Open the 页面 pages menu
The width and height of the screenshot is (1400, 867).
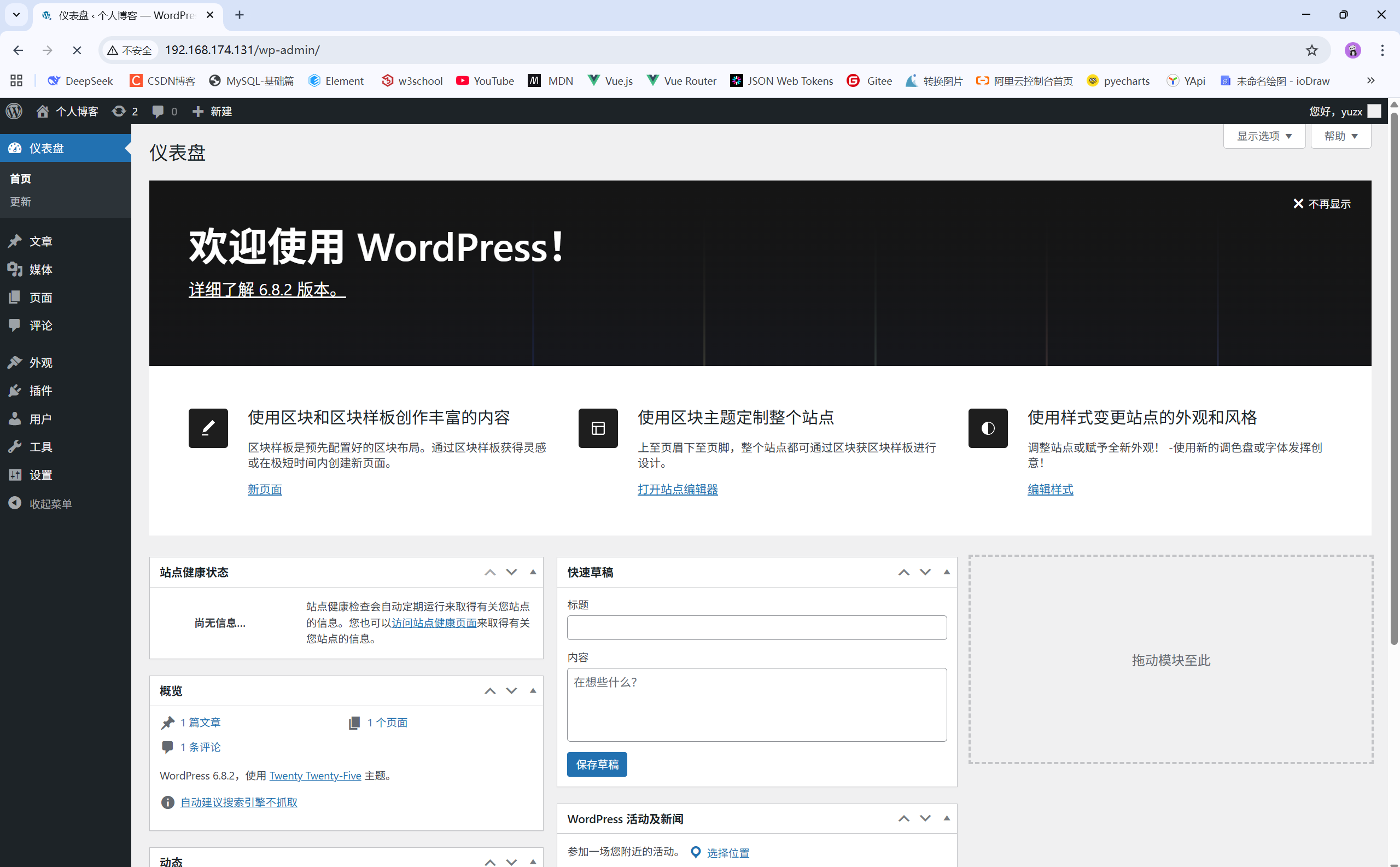click(x=66, y=298)
